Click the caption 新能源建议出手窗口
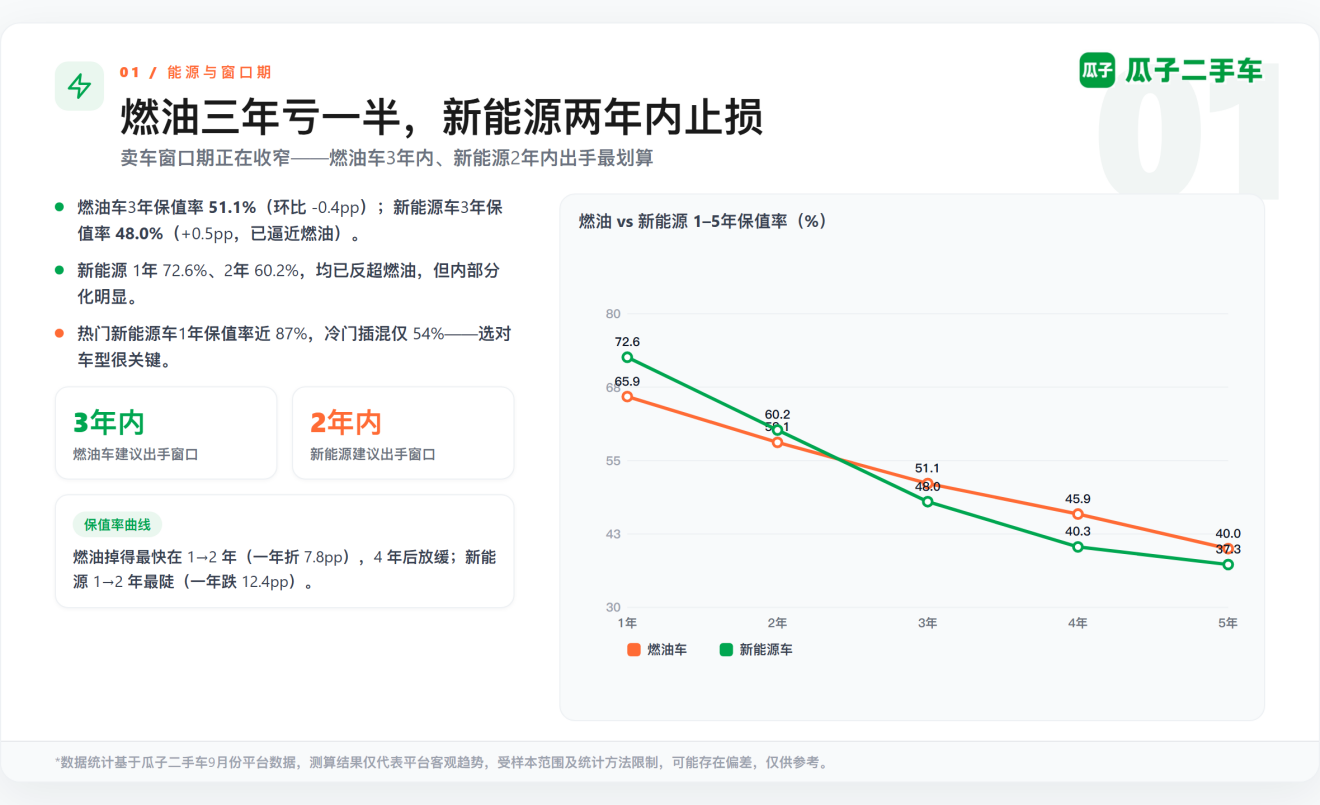 (373, 454)
